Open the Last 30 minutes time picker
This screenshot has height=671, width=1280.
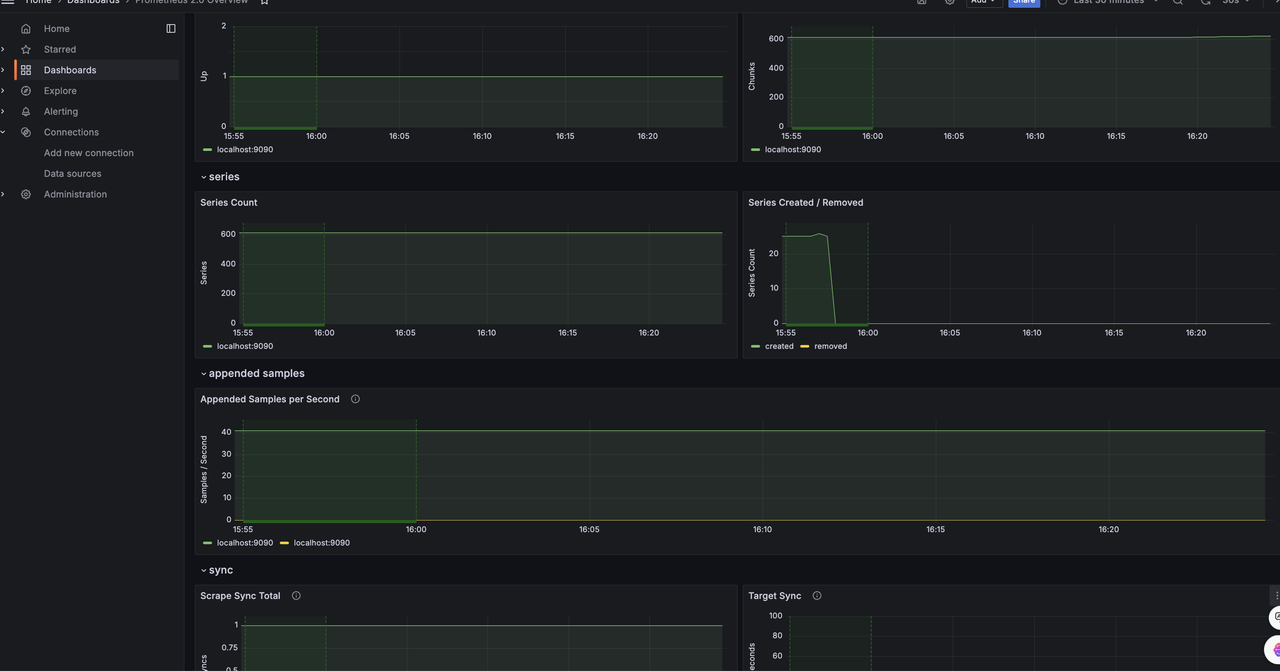pos(1105,2)
